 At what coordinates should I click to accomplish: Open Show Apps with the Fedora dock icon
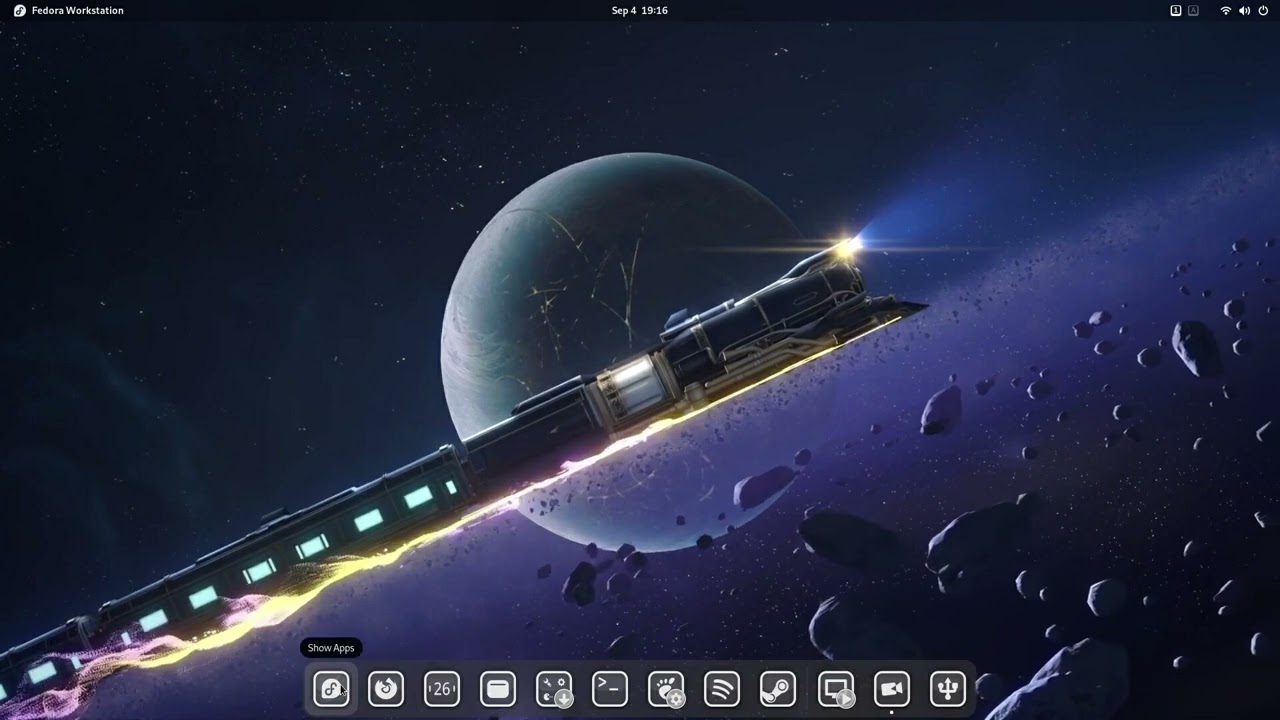[331, 688]
